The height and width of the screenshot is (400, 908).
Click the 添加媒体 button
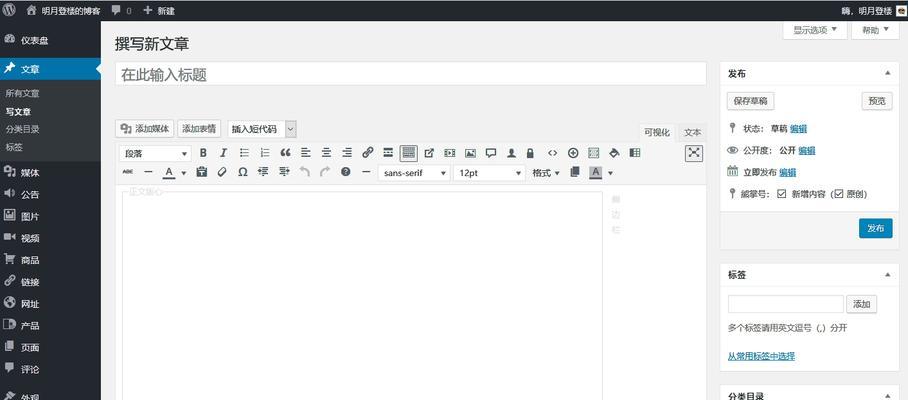[145, 129]
